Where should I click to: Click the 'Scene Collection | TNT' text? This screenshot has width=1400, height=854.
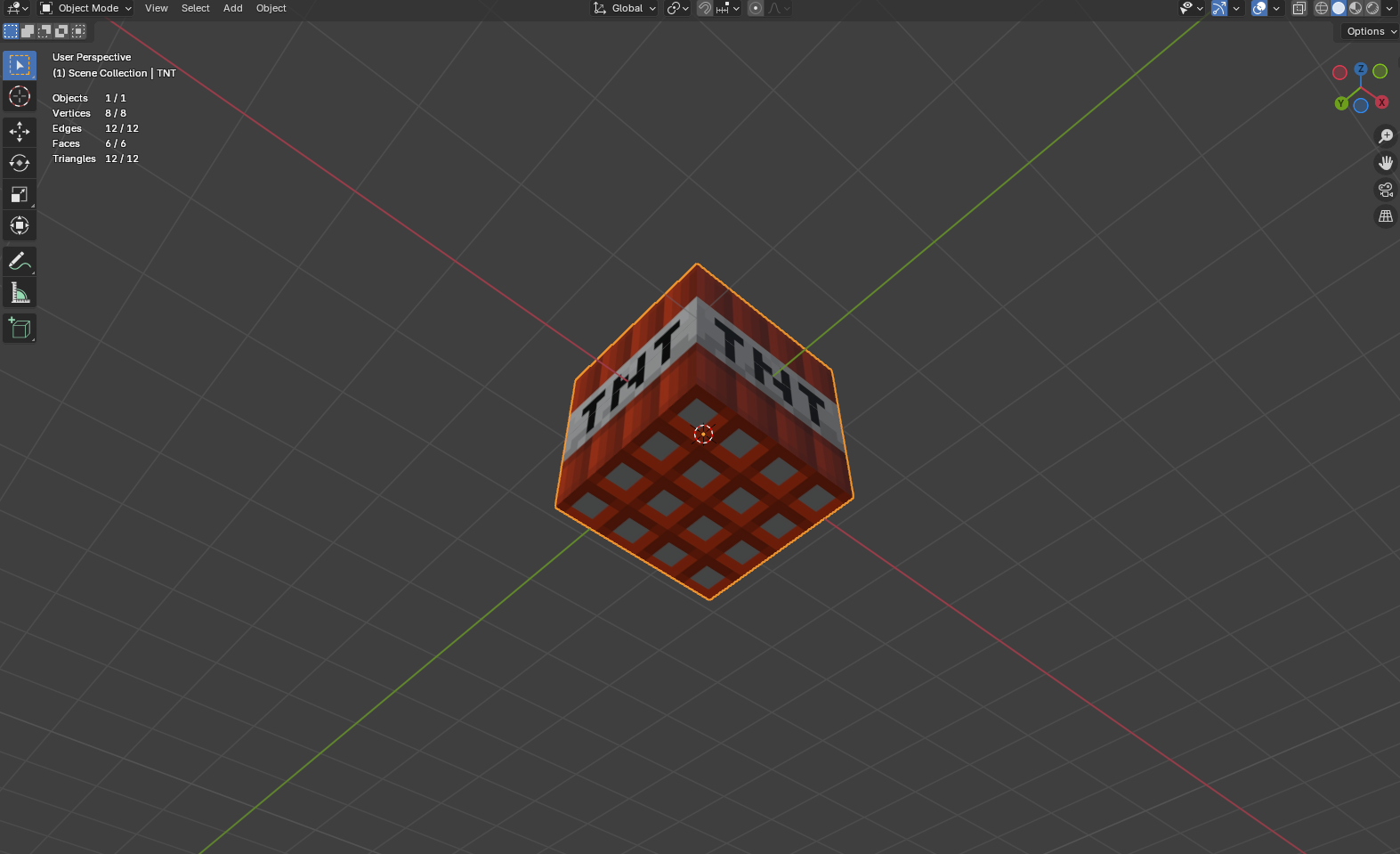pyautogui.click(x=122, y=73)
